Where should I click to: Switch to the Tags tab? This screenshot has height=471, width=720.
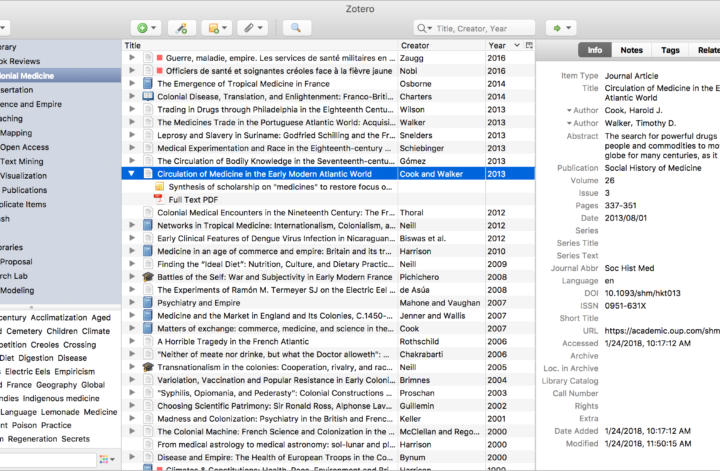tap(670, 50)
